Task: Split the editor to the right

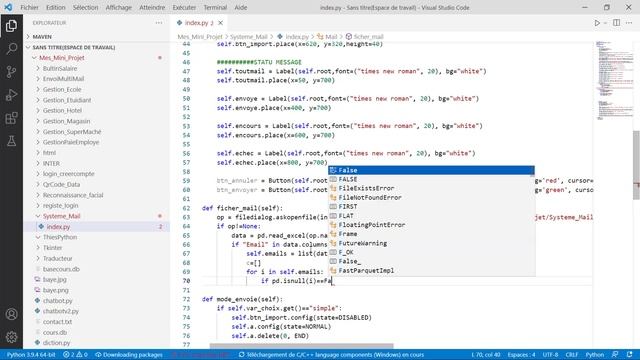Action: 616,23
